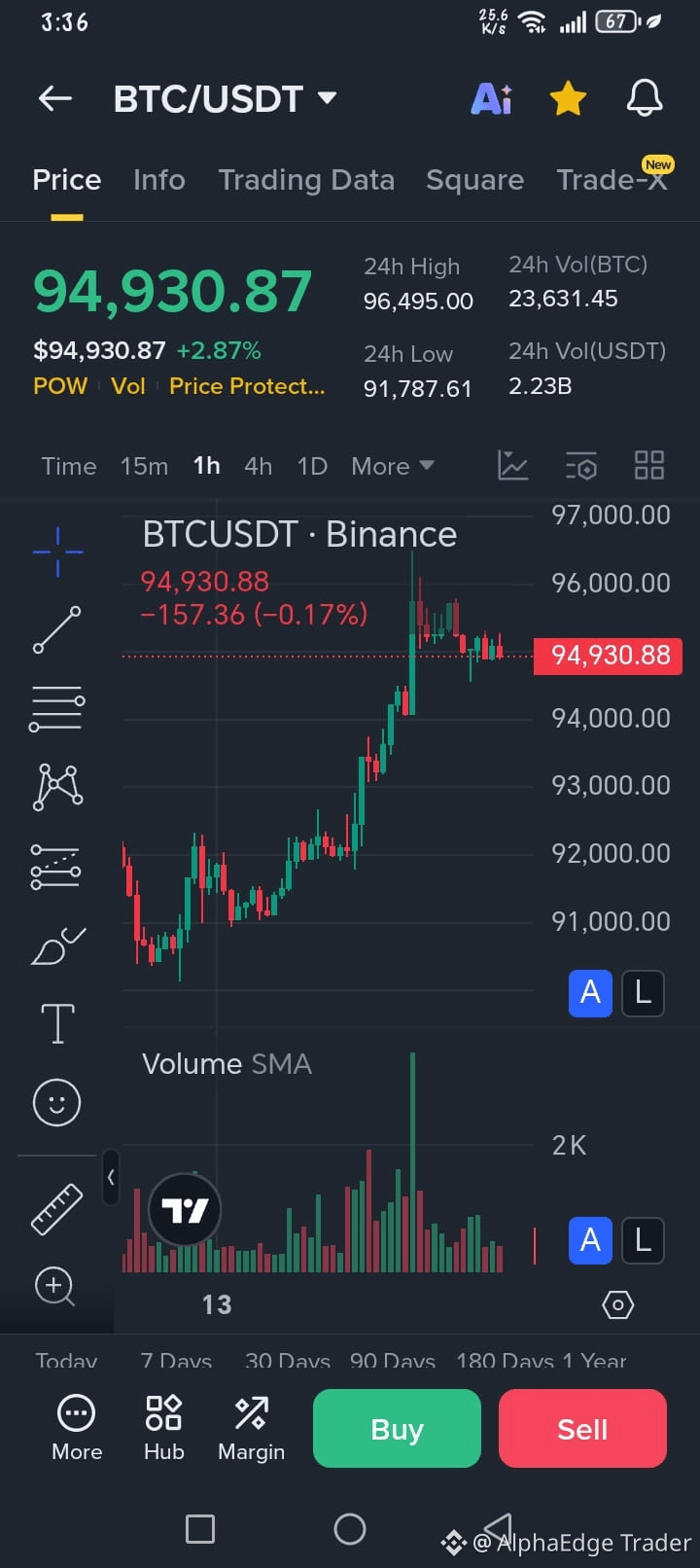Tap Android back triangle button

(x=499, y=1529)
